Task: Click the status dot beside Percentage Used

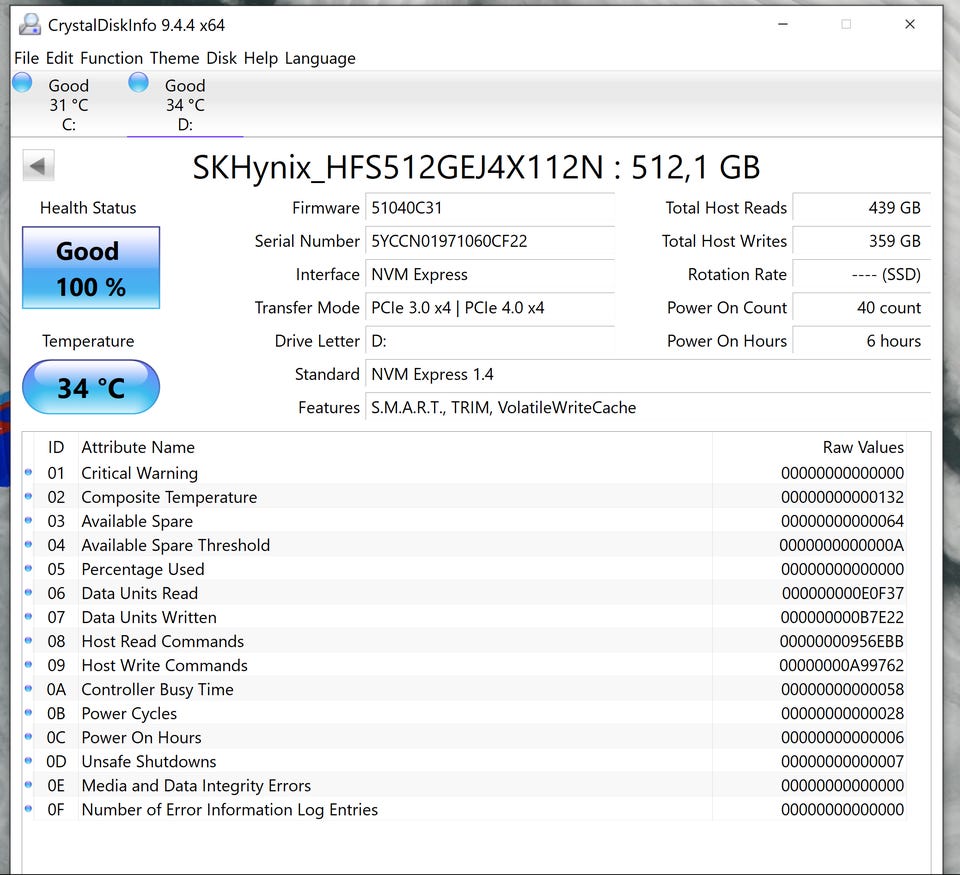Action: (x=28, y=569)
